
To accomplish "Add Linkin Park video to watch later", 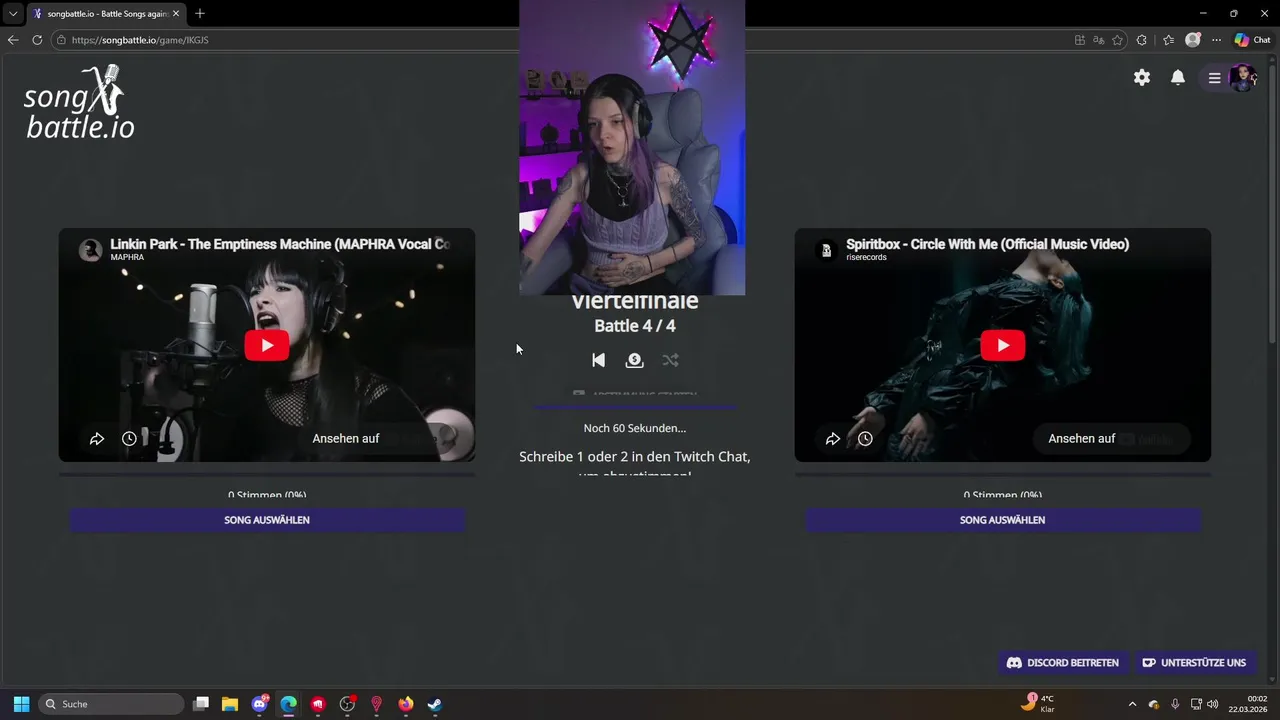I will (x=129, y=438).
